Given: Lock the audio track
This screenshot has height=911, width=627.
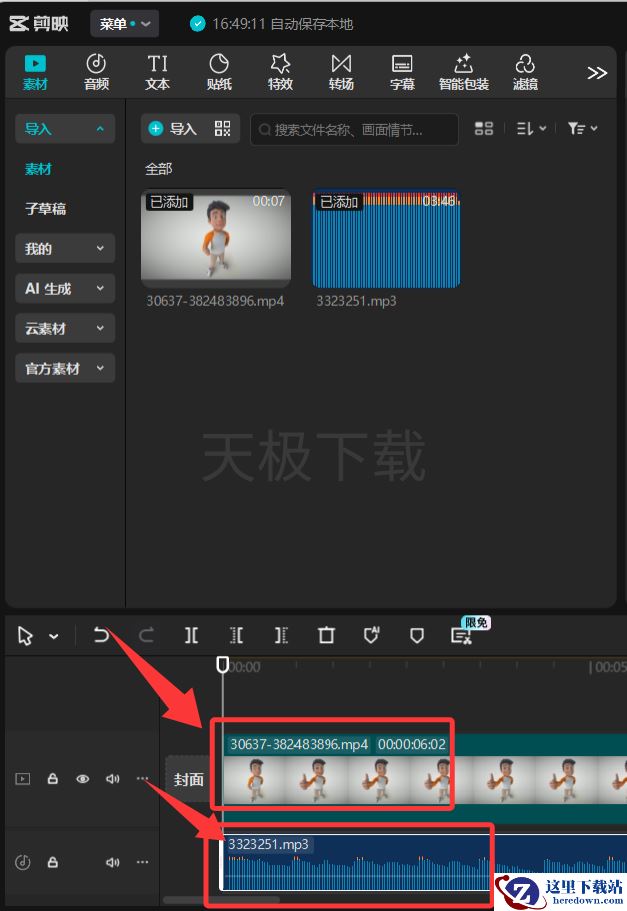Looking at the screenshot, I should click(x=52, y=862).
